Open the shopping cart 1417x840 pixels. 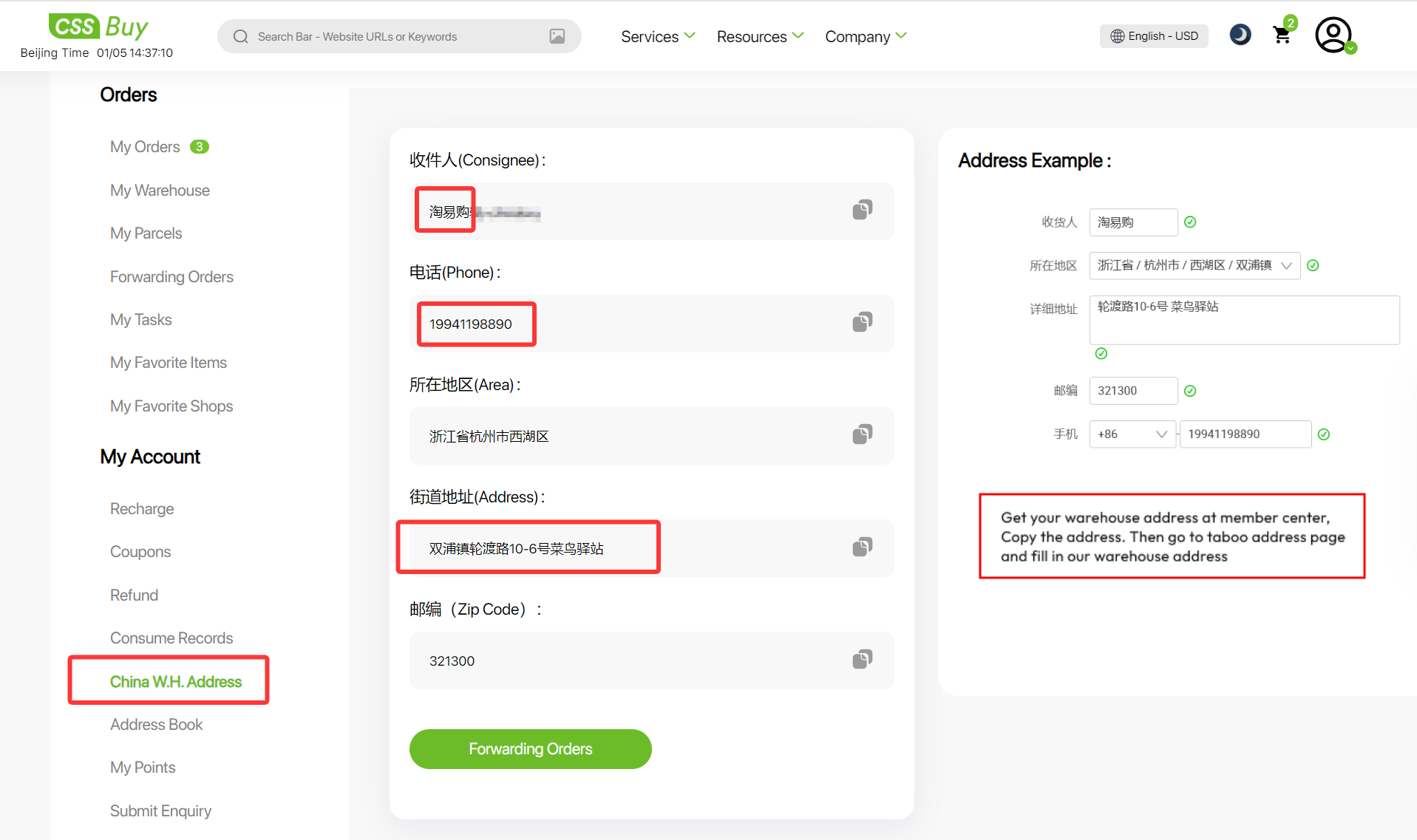1282,35
